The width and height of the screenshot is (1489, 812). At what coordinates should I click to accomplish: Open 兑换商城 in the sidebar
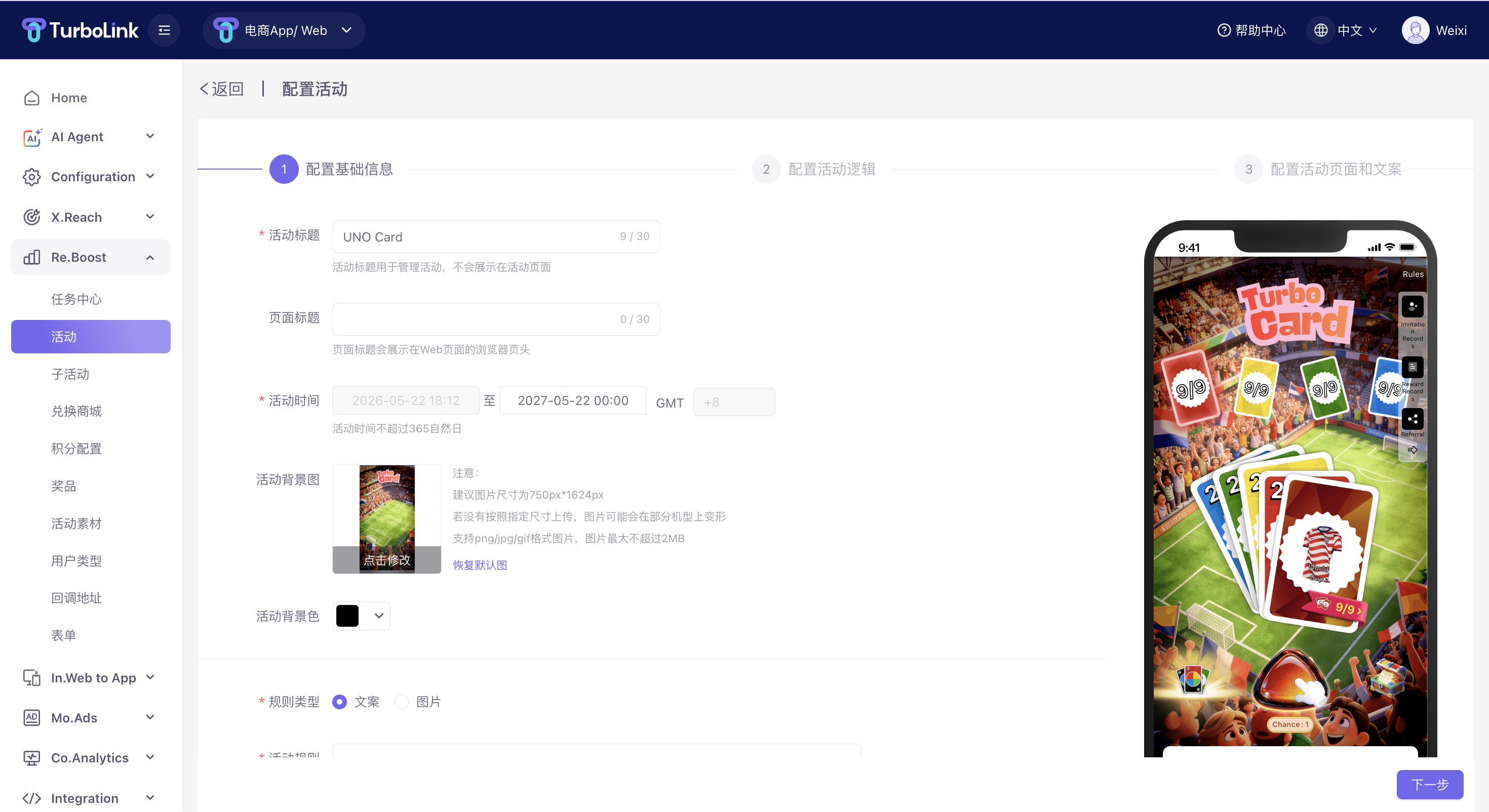click(x=76, y=411)
